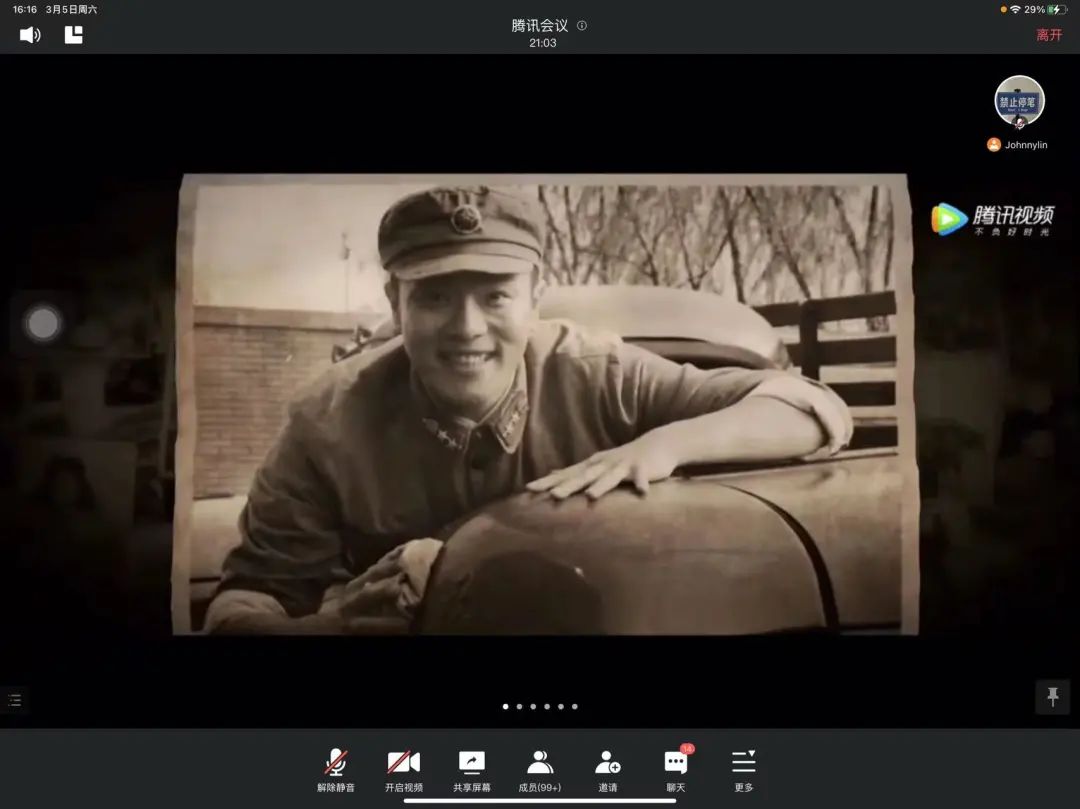The height and width of the screenshot is (809, 1080).
Task: Tap the battery indicator in status bar
Action: pos(1056,9)
